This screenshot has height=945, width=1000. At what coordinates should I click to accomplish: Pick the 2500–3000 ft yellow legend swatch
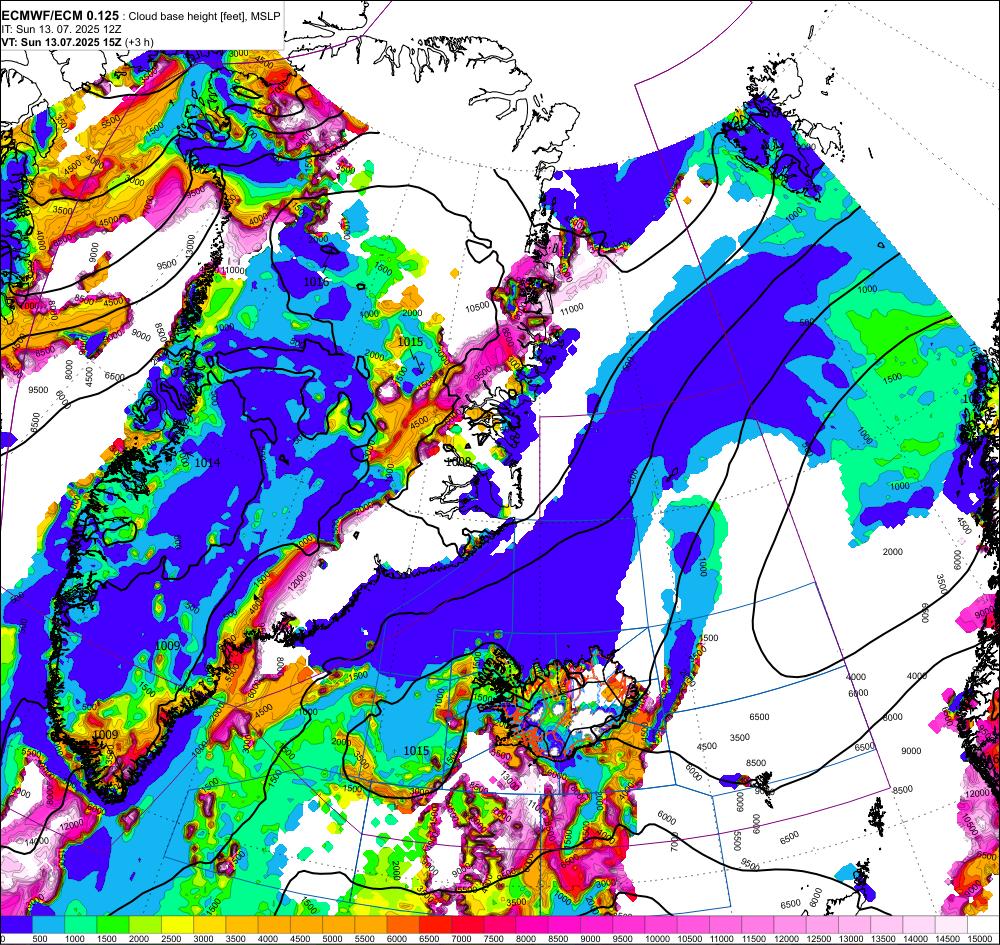pos(178,924)
